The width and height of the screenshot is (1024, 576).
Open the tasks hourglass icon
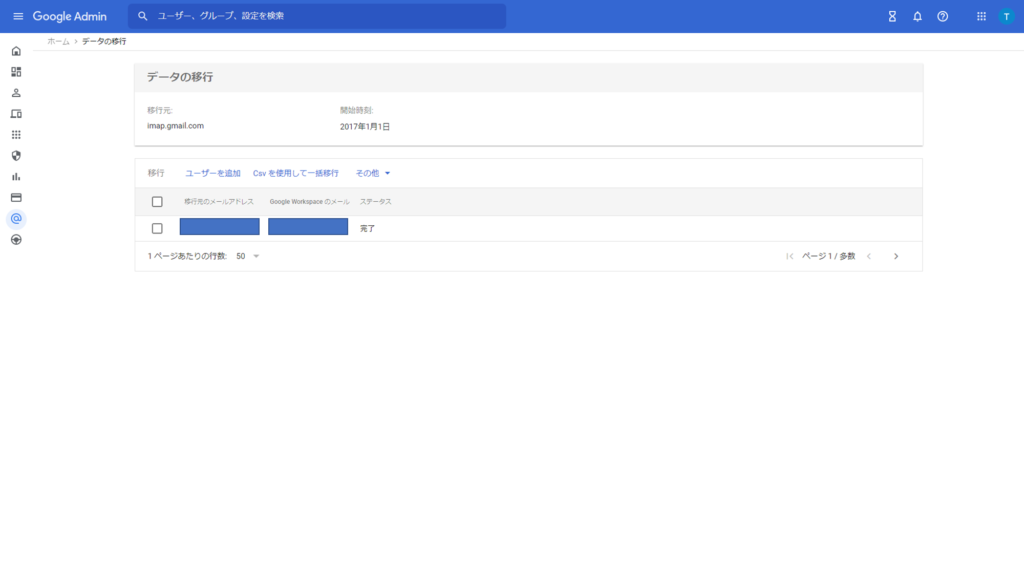892,16
